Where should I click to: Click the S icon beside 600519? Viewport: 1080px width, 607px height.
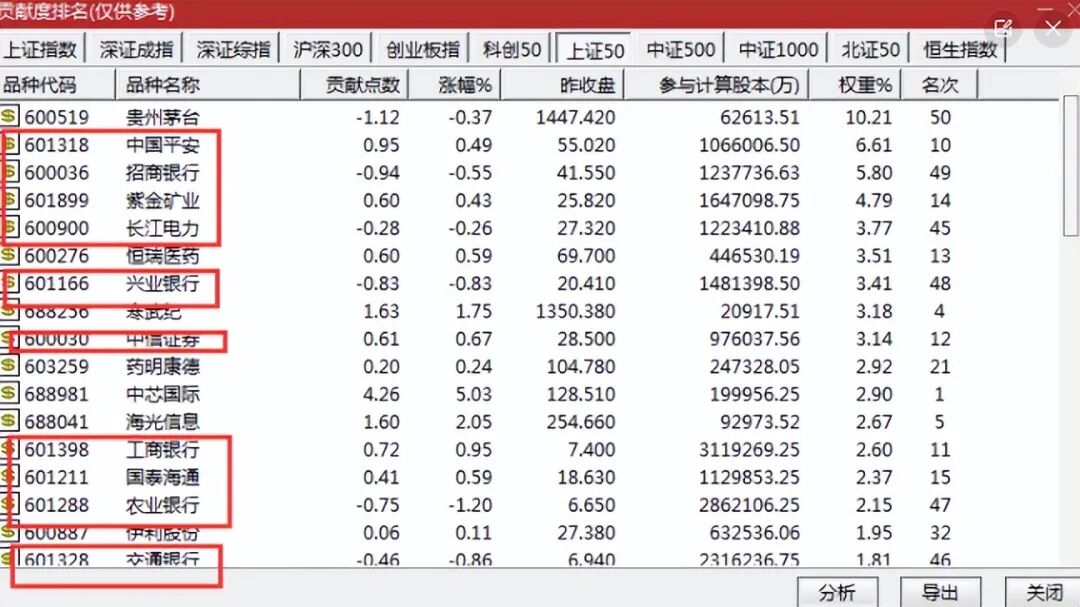(9, 116)
